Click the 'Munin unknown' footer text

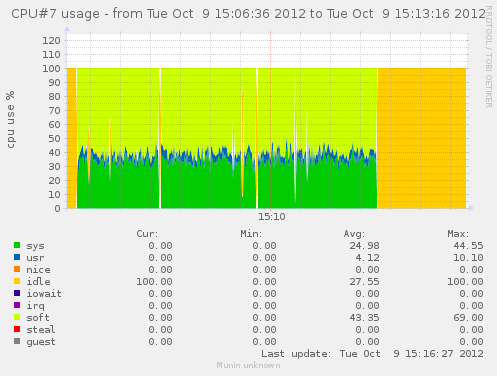pyautogui.click(x=248, y=365)
